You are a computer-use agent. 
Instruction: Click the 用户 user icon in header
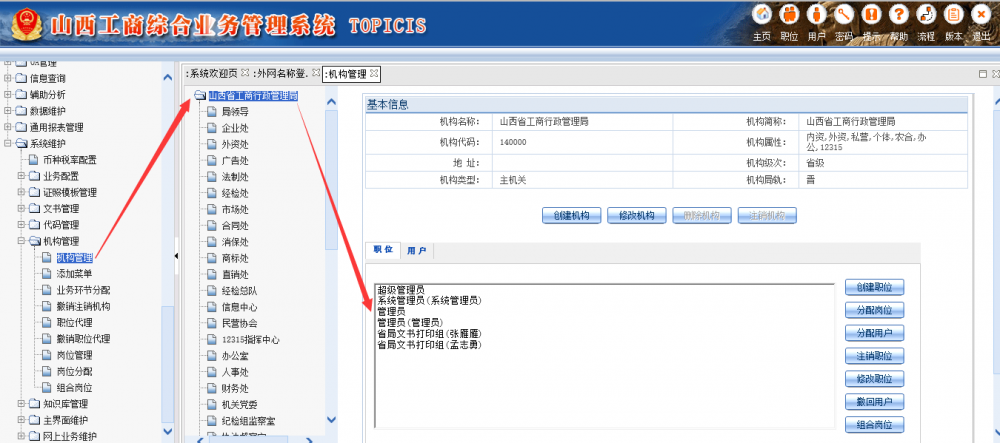coord(817,15)
